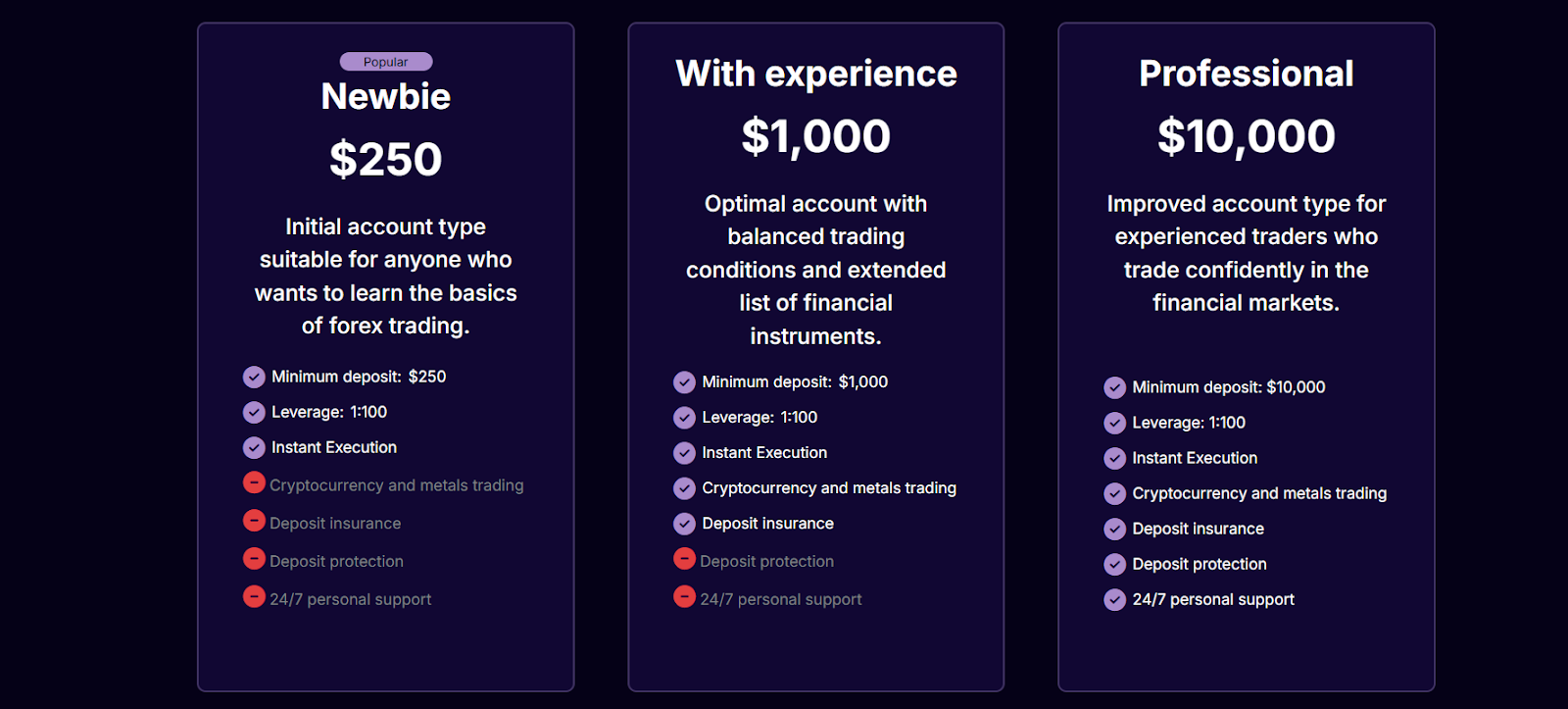Click the $1,000 price text

815,136
